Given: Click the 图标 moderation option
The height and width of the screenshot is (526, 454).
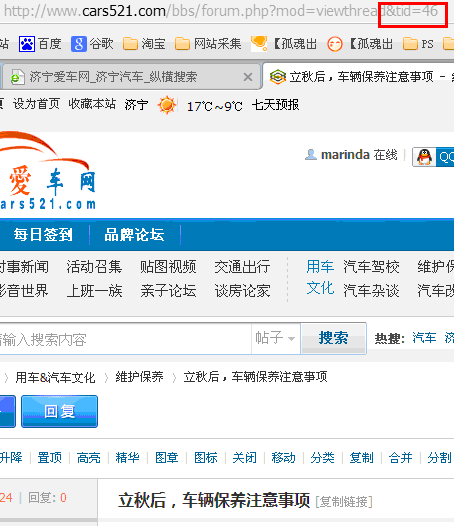Looking at the screenshot, I should pyautogui.click(x=206, y=458).
